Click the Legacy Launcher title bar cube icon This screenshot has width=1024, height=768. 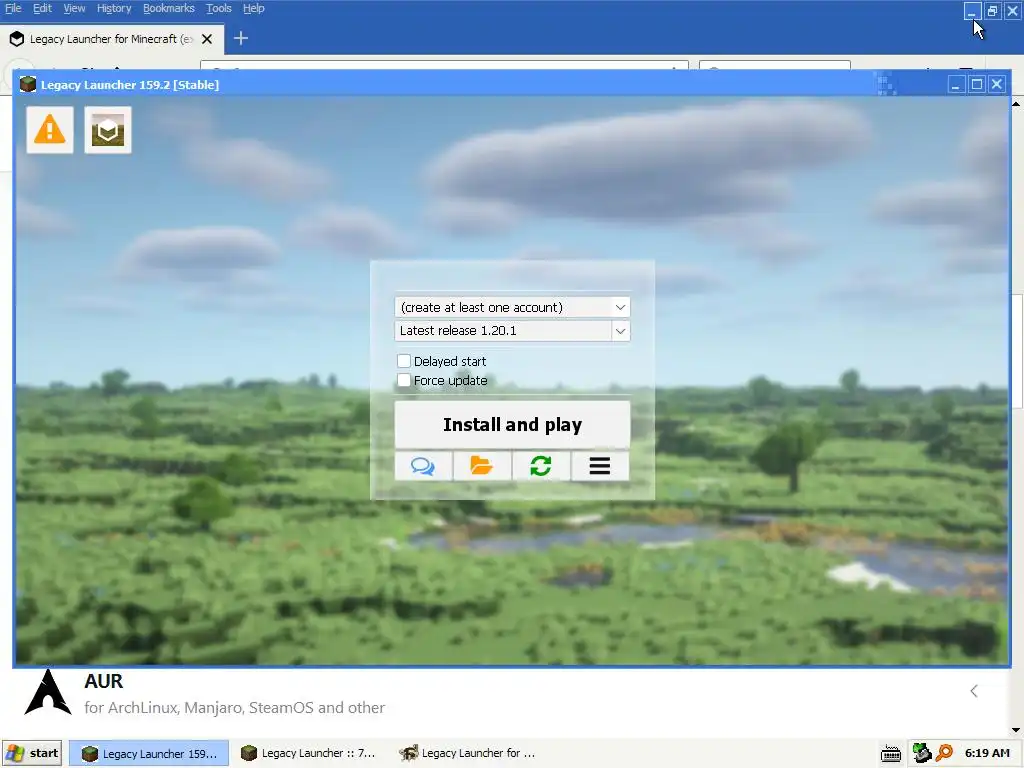pyautogui.click(x=27, y=84)
